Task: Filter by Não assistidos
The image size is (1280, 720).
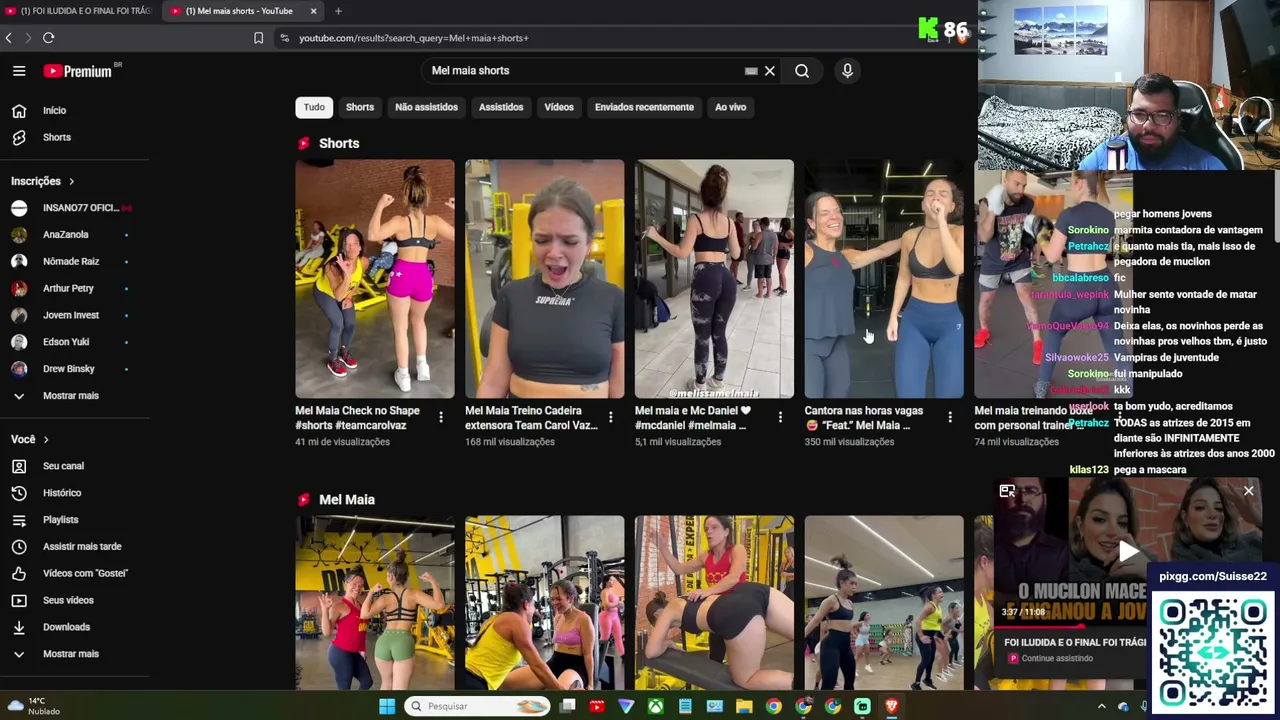Action: coord(426,107)
